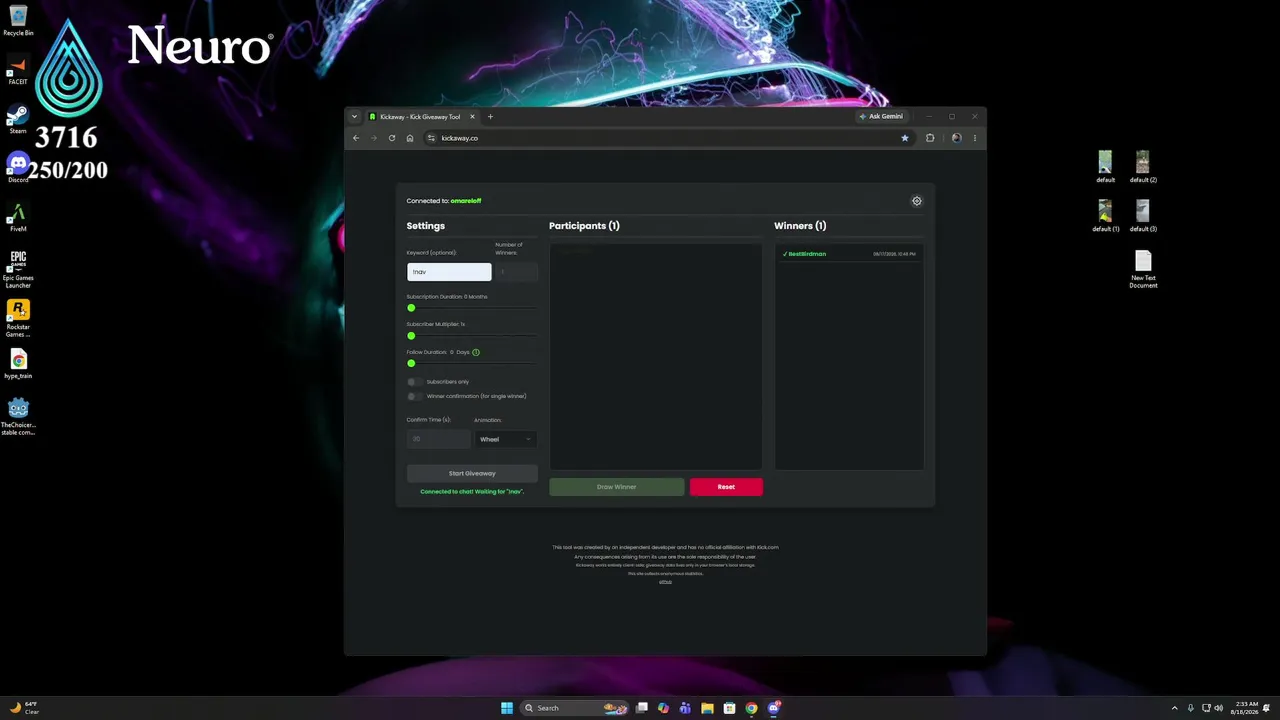
Task: Launch Steam from the desktop
Action: [18, 119]
